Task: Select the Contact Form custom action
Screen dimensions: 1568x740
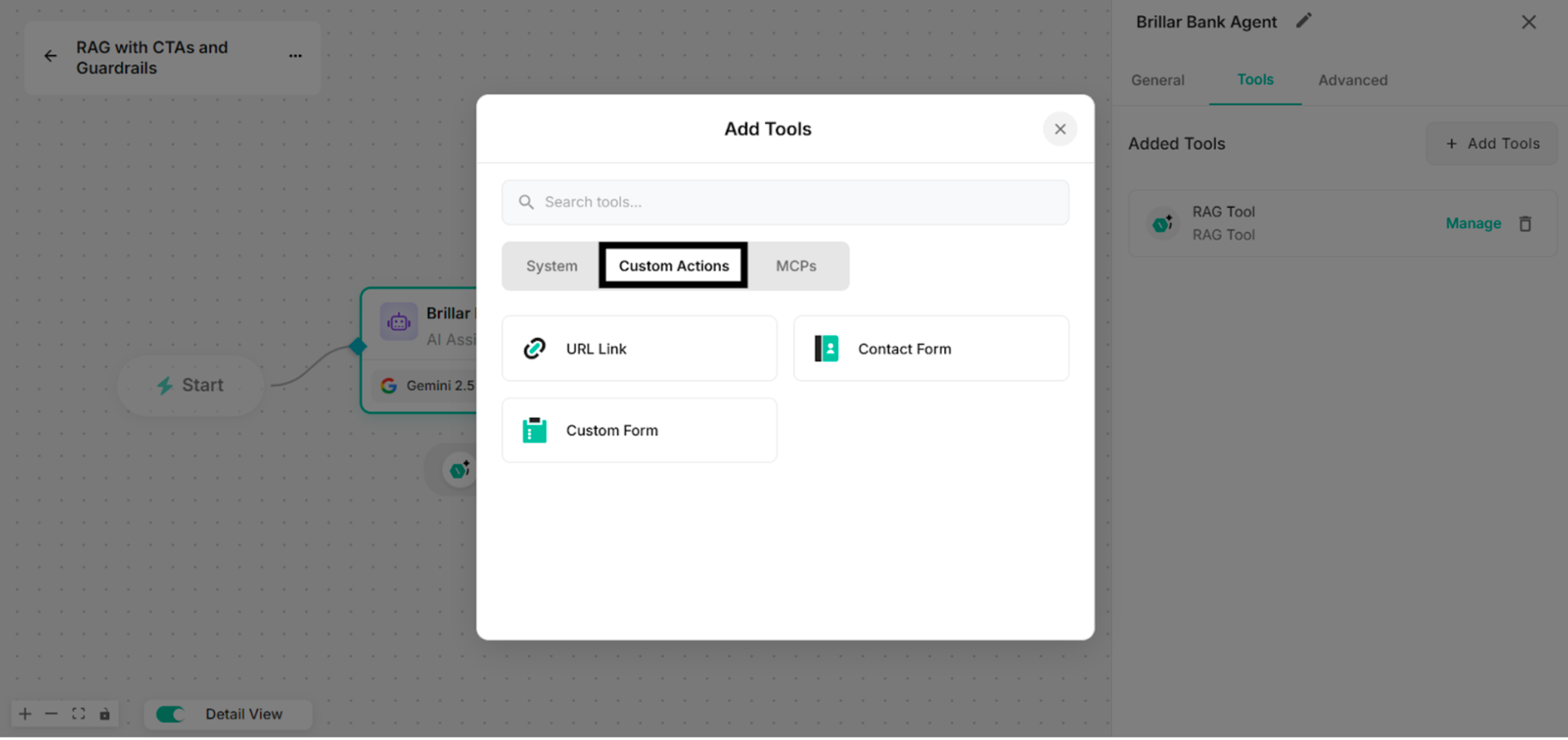Action: 930,348
